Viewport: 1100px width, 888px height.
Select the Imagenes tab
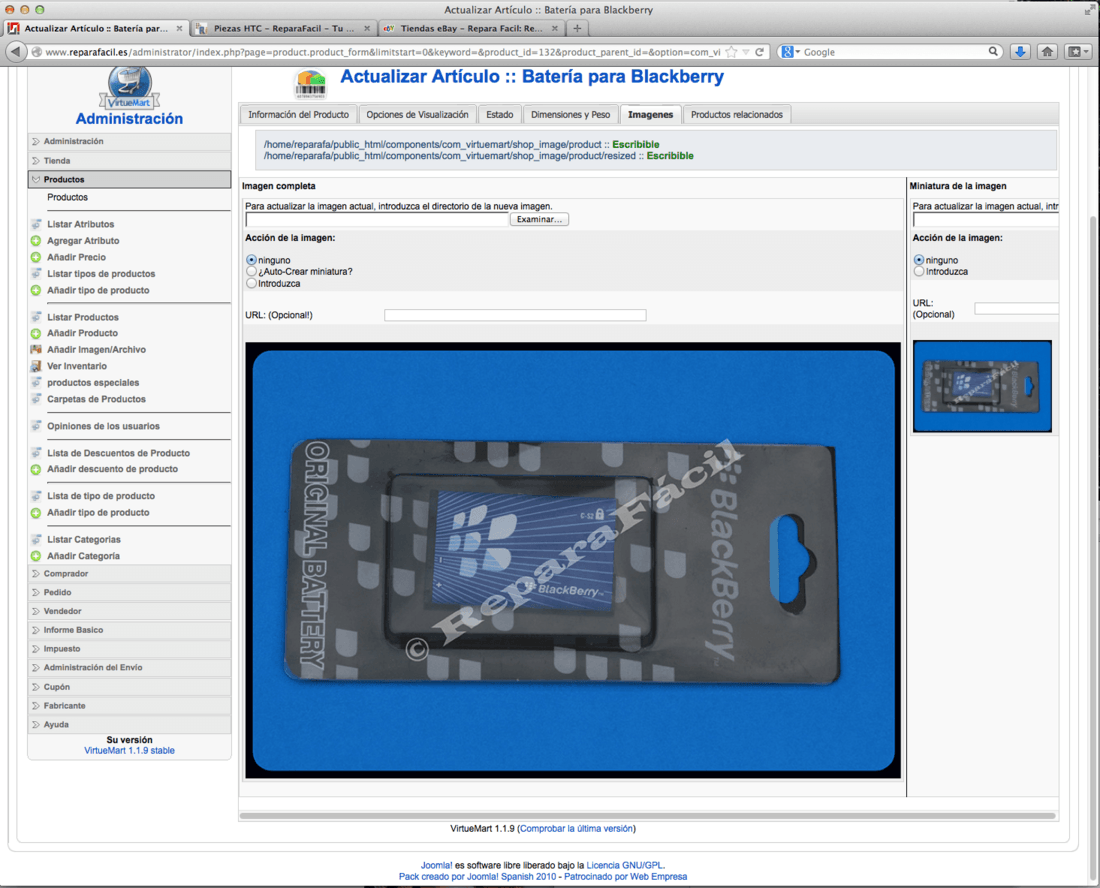point(650,114)
